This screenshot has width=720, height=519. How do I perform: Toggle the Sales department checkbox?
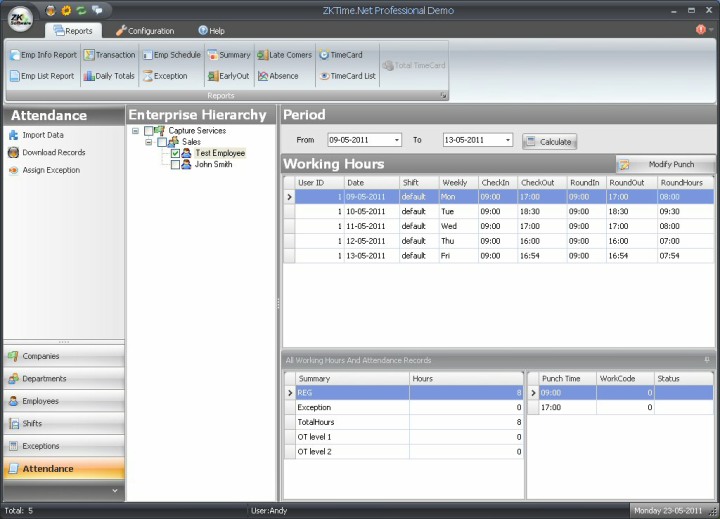tap(162, 142)
